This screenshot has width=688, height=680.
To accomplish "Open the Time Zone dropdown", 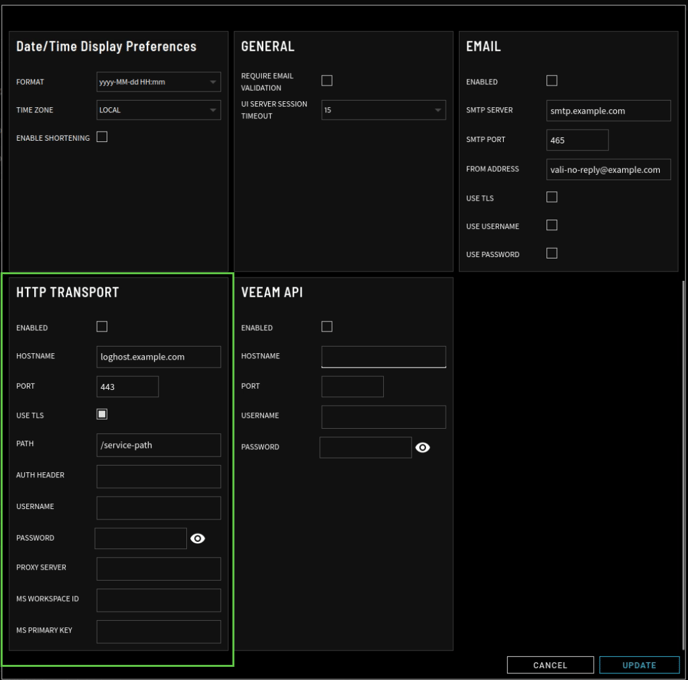I will 158,110.
